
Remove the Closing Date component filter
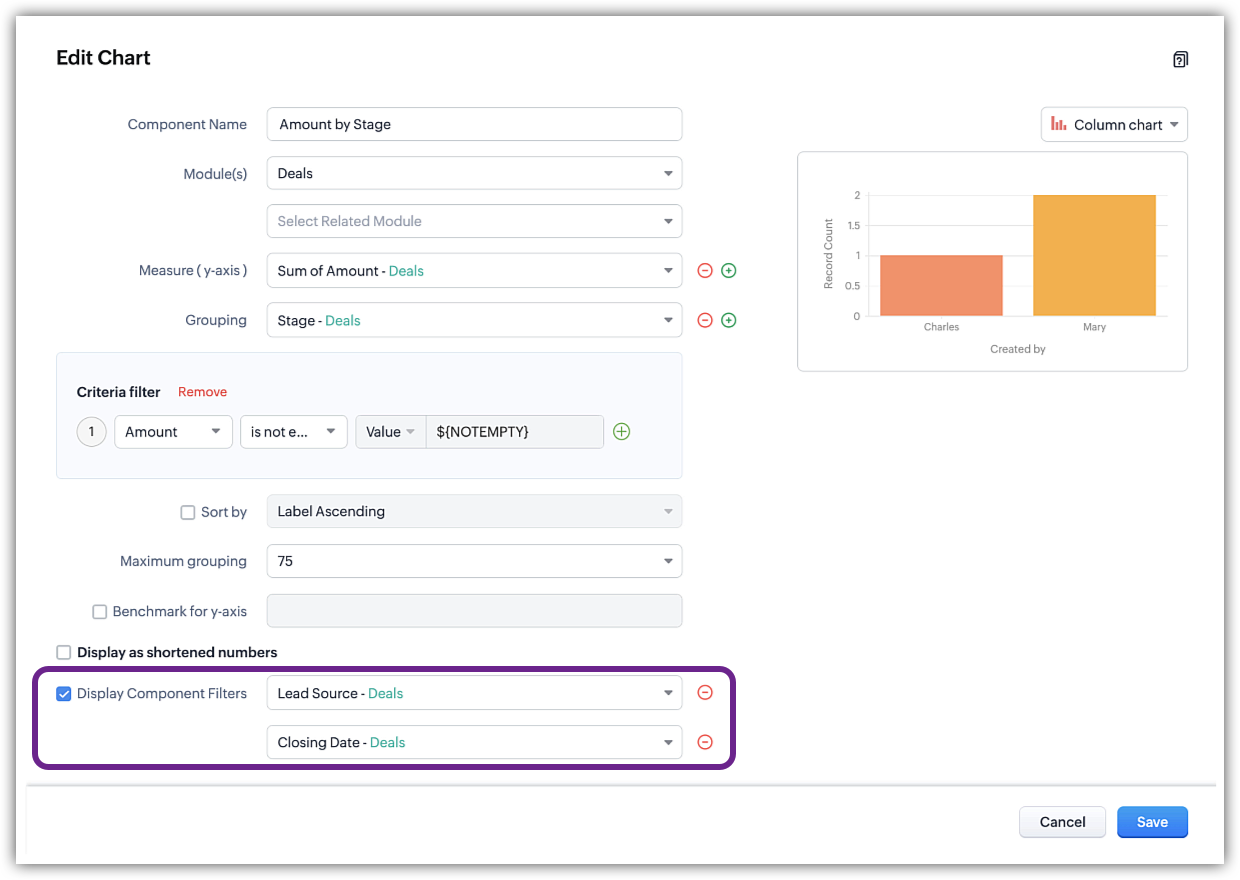[705, 742]
